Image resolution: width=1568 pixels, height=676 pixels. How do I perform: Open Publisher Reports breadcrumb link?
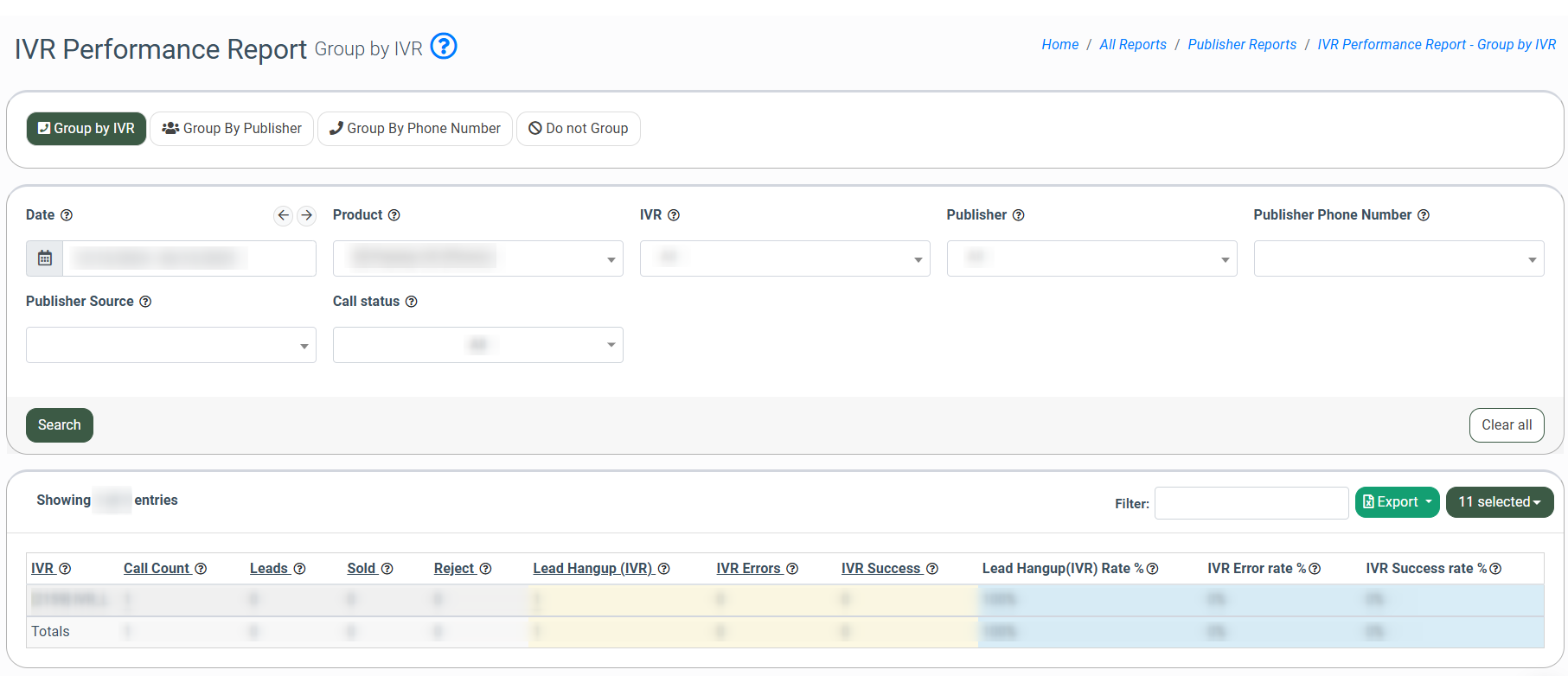point(1242,45)
